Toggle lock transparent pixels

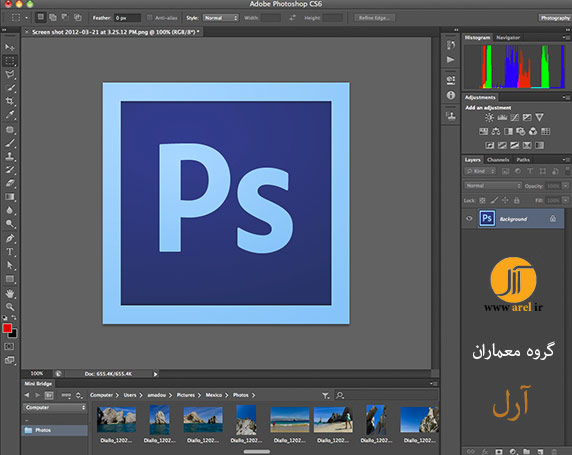[x=482, y=200]
